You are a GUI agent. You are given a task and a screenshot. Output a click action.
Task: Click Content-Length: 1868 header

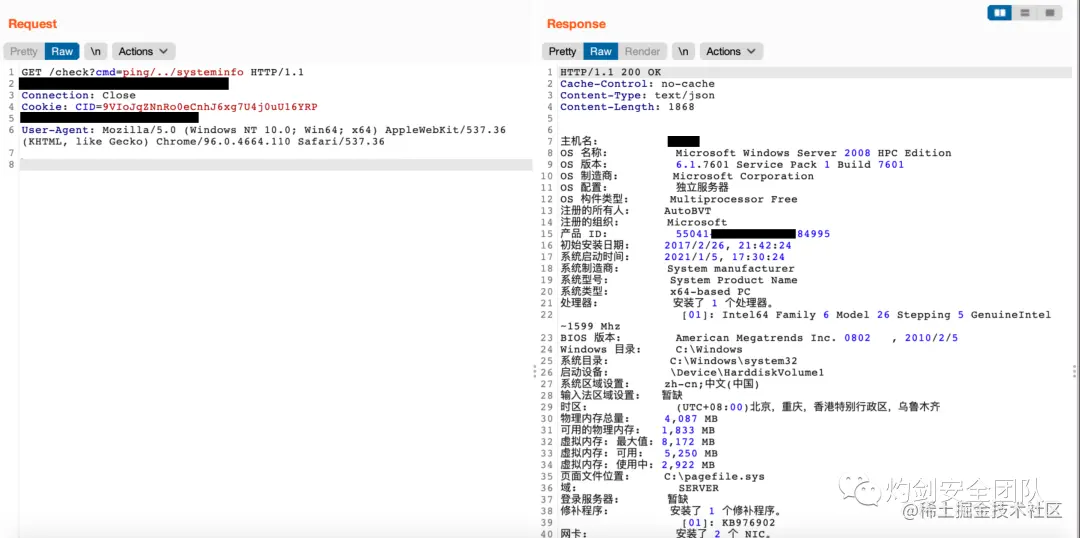[x=627, y=107]
